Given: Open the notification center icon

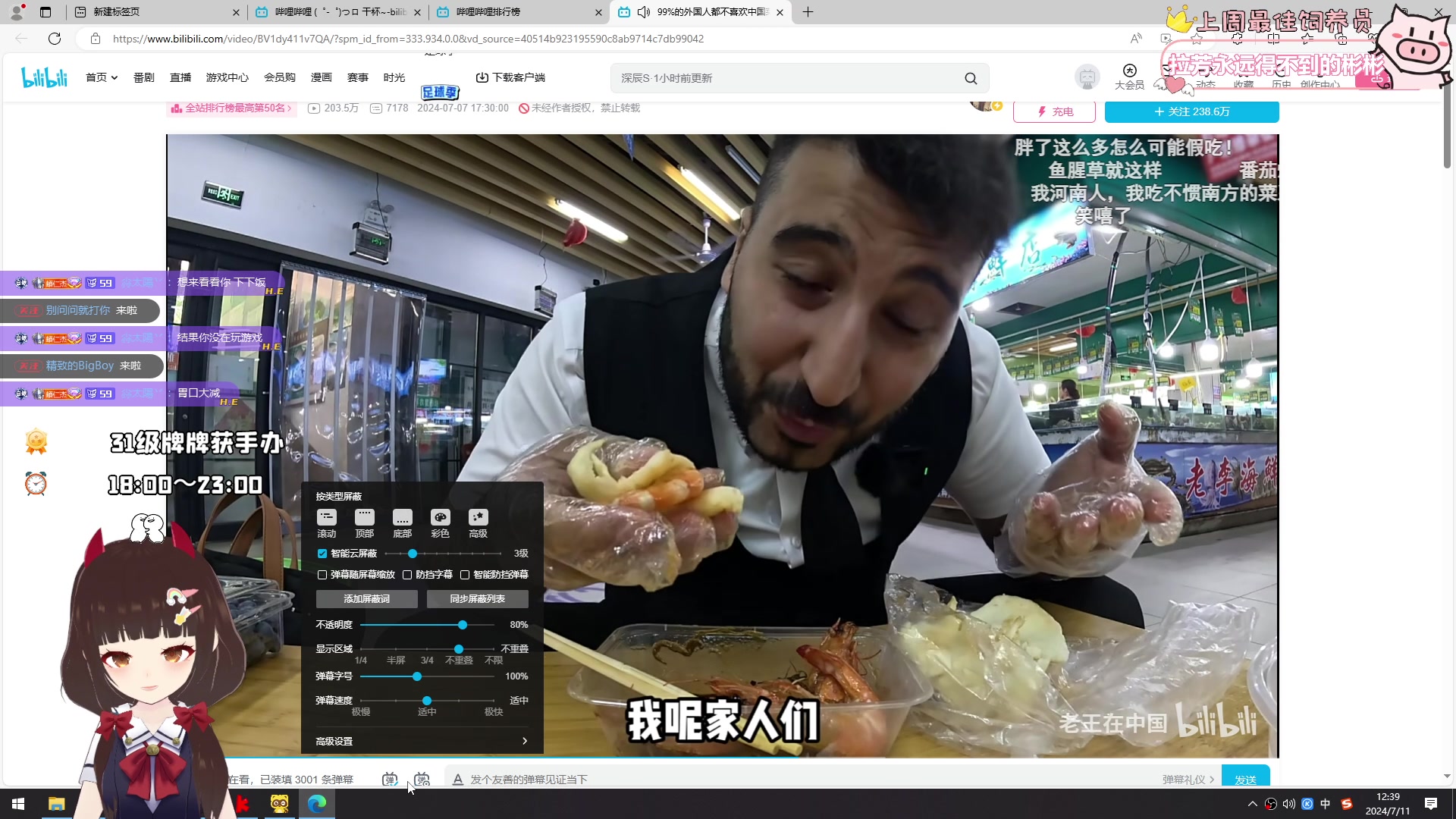Looking at the screenshot, I should [x=1431, y=804].
